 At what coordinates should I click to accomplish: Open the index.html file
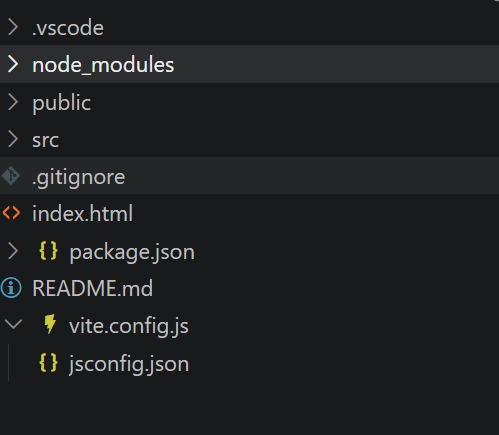pyautogui.click(x=82, y=213)
